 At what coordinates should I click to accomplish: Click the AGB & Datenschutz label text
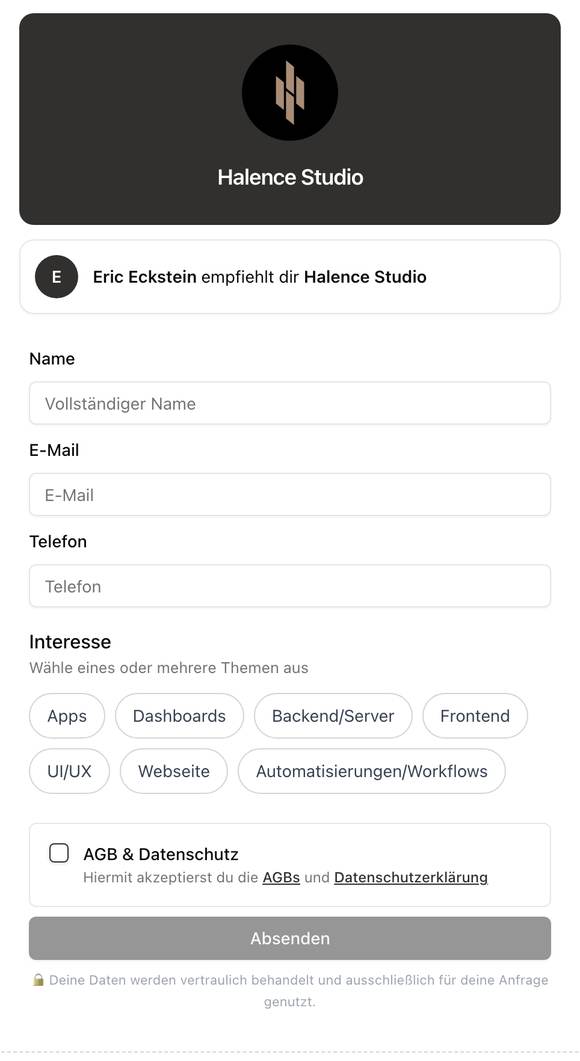click(161, 854)
